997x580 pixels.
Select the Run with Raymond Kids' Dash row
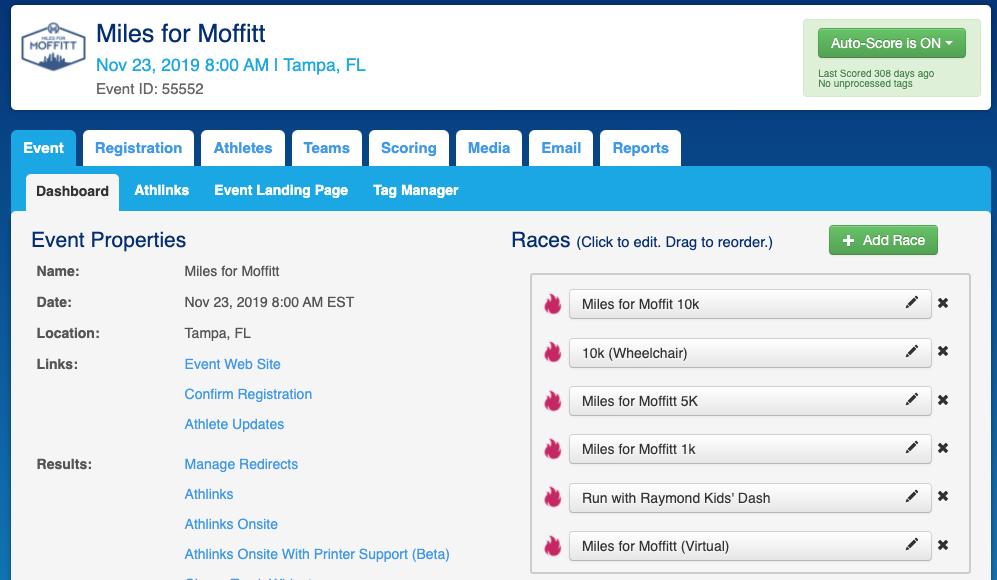tap(750, 498)
